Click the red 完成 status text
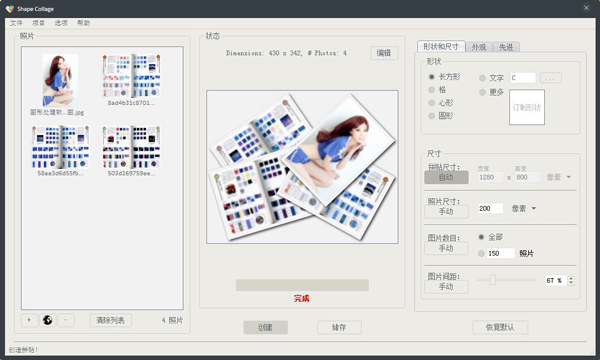The width and height of the screenshot is (600, 360). click(x=302, y=298)
